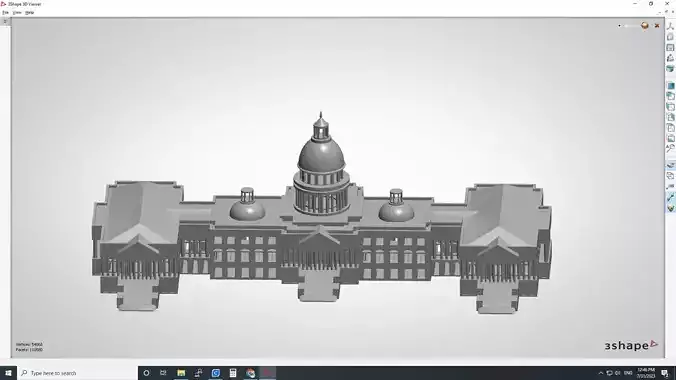Toggle the highlighted diagonal measure tool icon
Image resolution: width=676 pixels, height=380 pixels.
pyautogui.click(x=670, y=197)
